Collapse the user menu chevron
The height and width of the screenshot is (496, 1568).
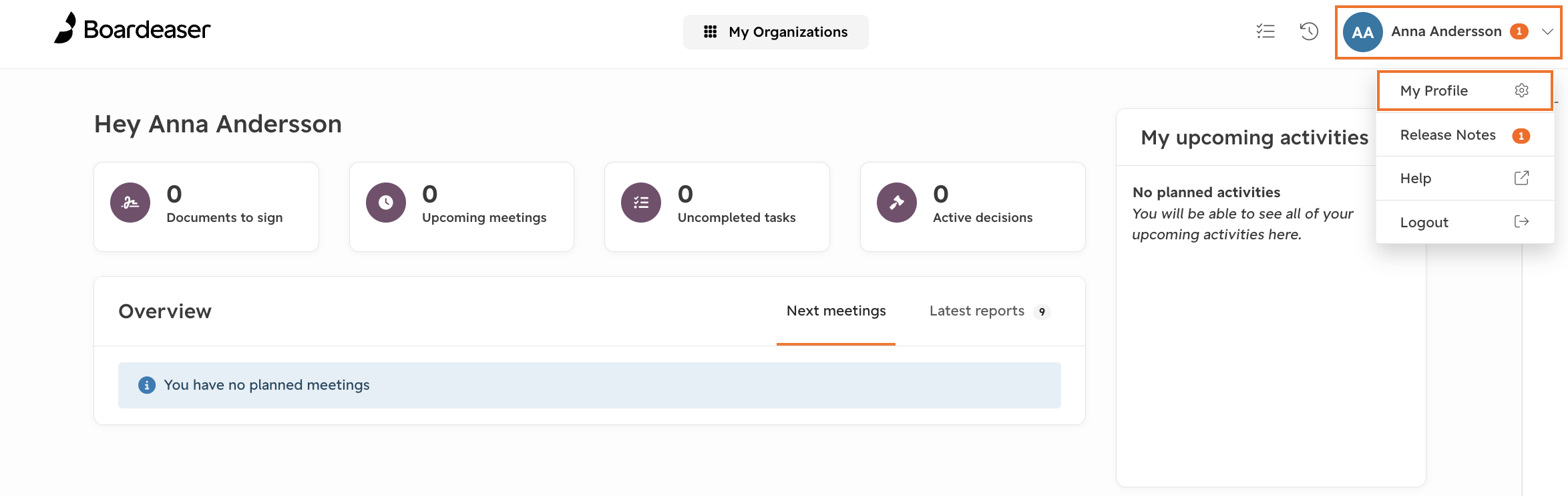pyautogui.click(x=1547, y=31)
